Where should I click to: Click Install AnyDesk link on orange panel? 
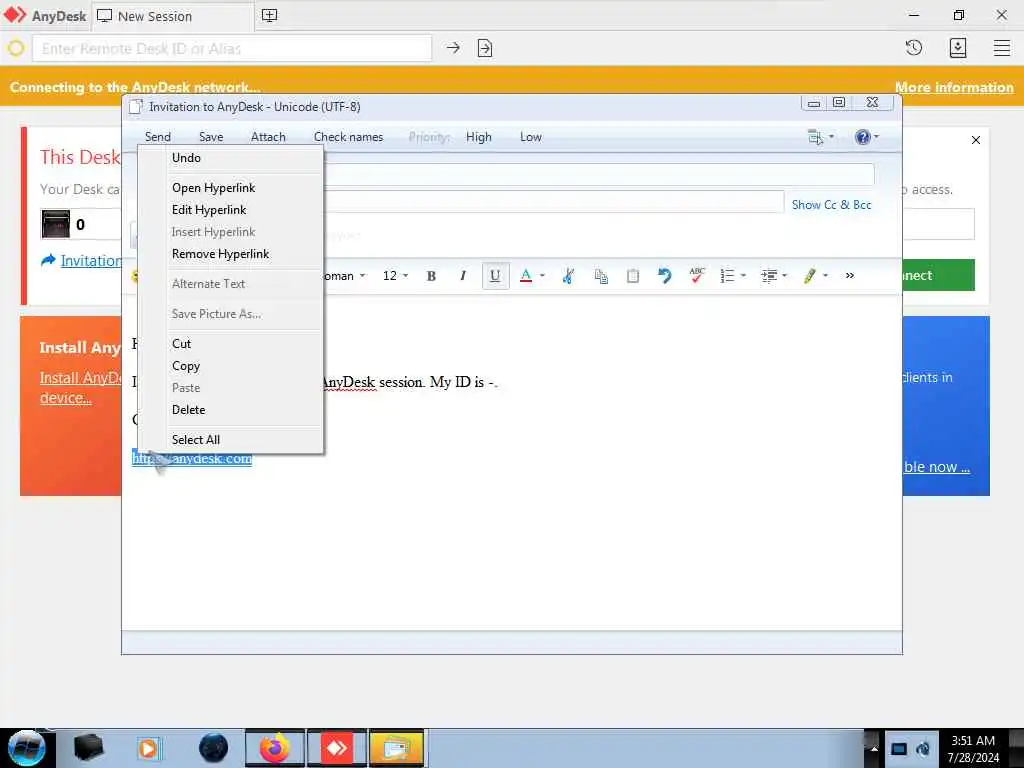click(x=80, y=387)
